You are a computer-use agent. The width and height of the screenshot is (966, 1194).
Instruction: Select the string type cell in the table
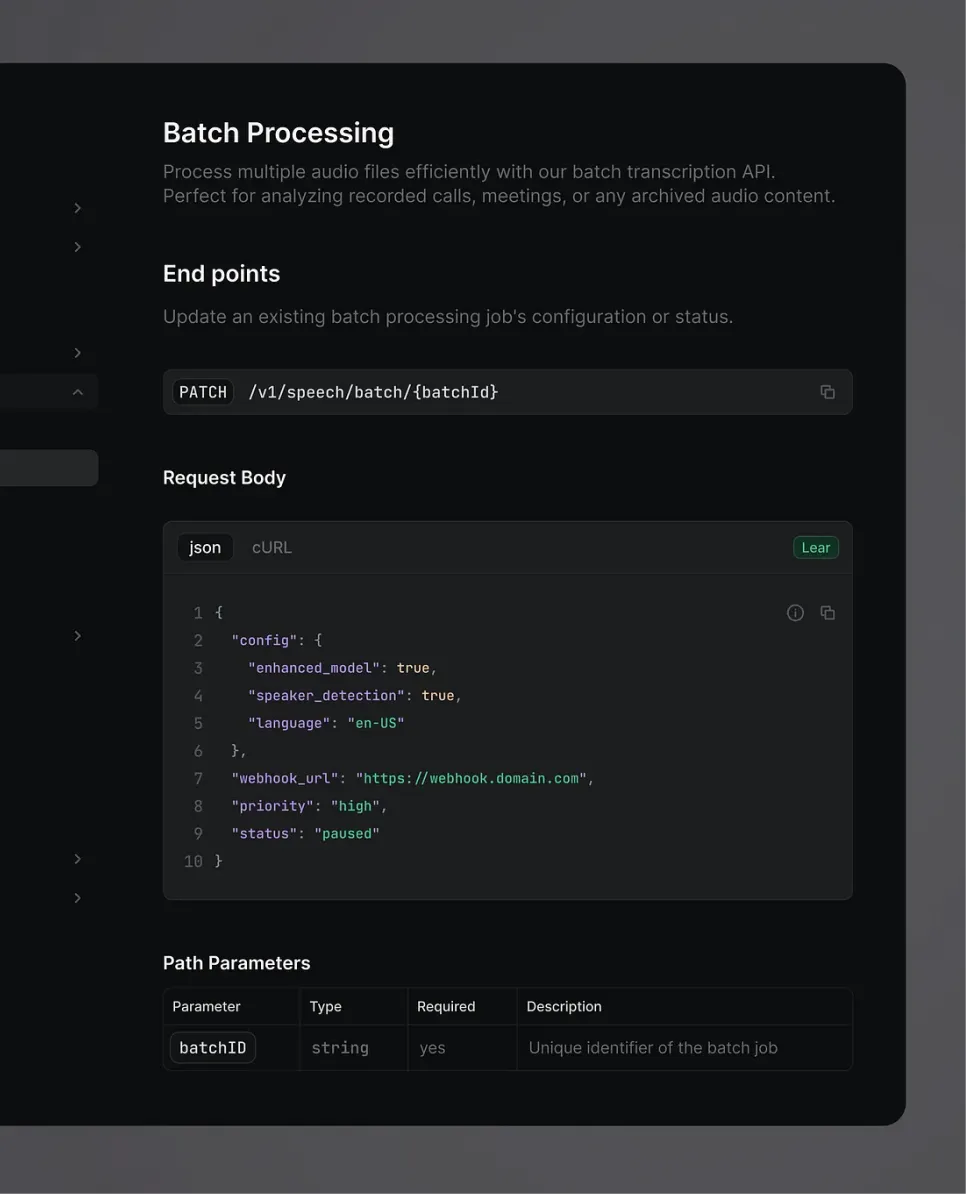tap(339, 1047)
